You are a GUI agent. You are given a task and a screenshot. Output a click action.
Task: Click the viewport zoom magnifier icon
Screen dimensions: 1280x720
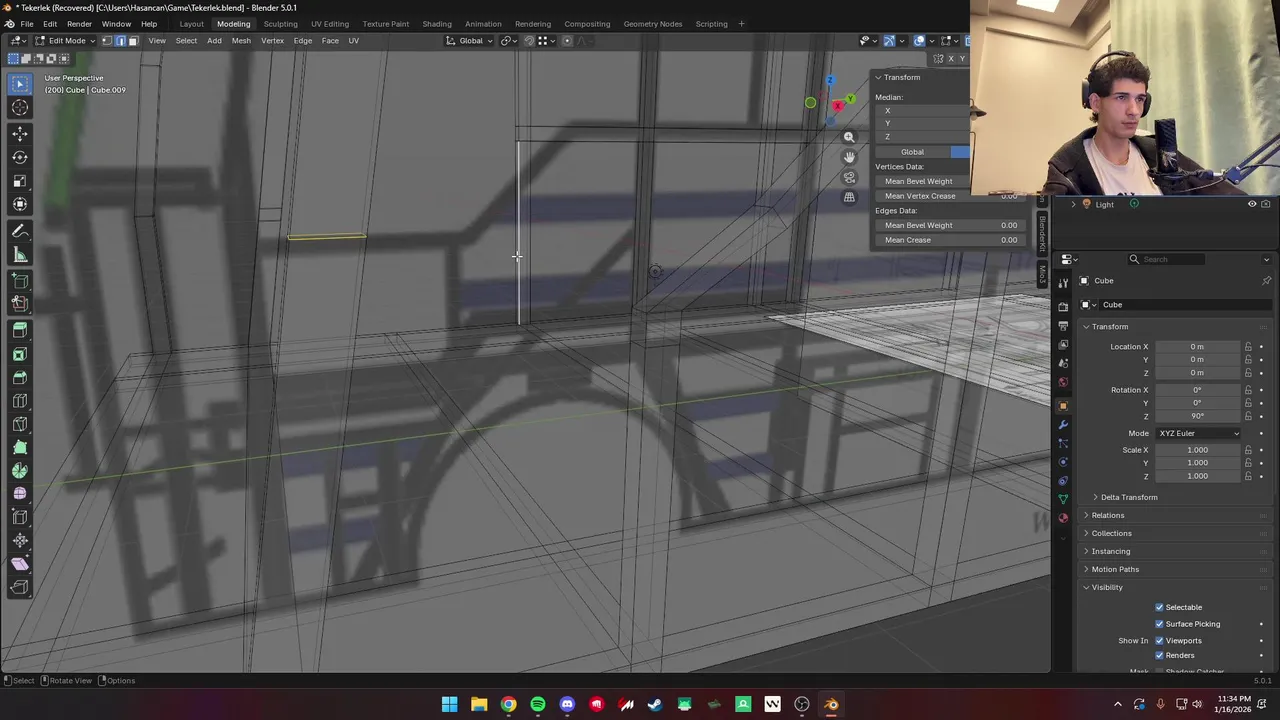pyautogui.click(x=849, y=137)
